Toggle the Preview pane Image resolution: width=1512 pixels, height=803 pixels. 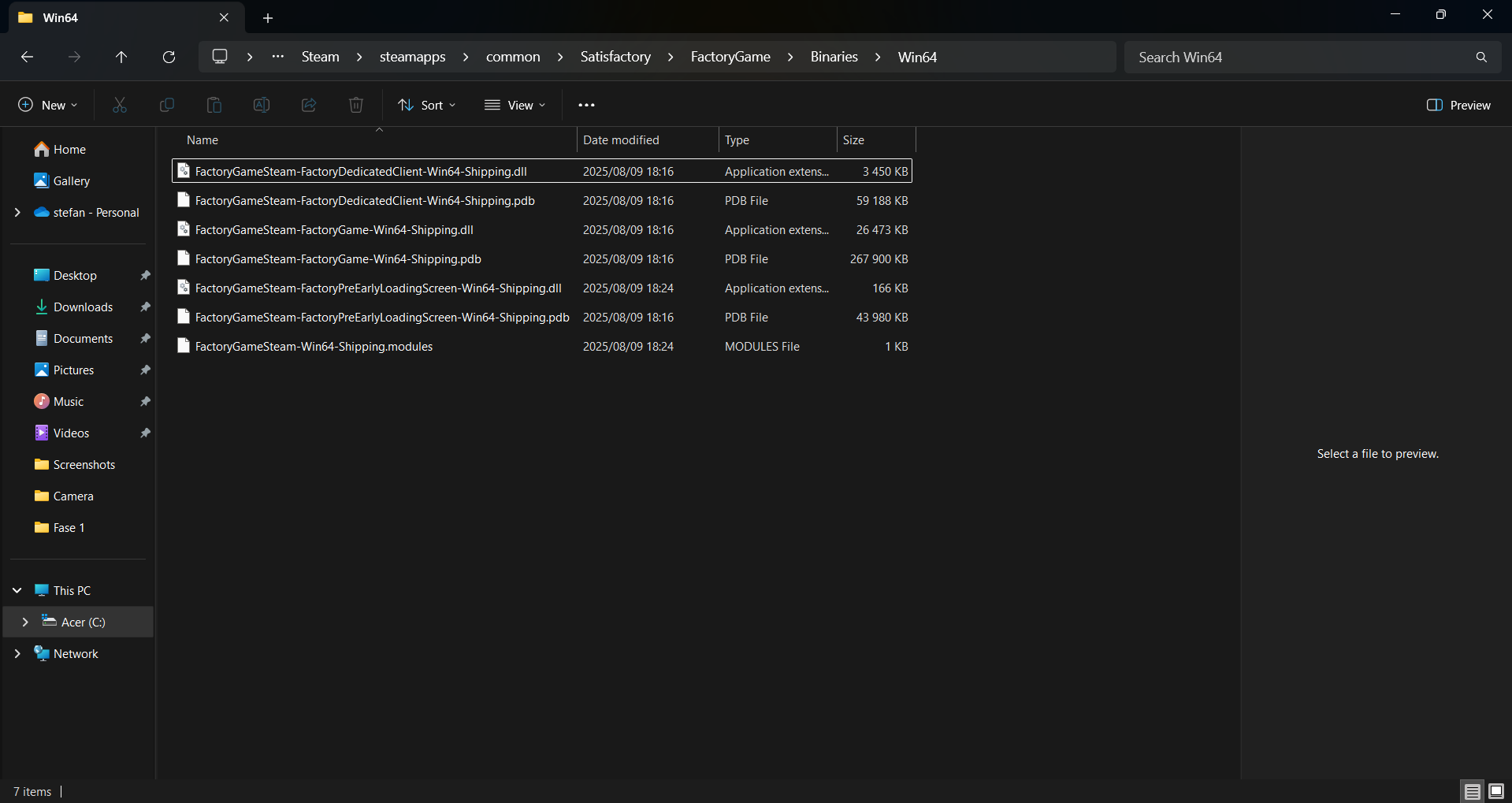pyautogui.click(x=1458, y=105)
